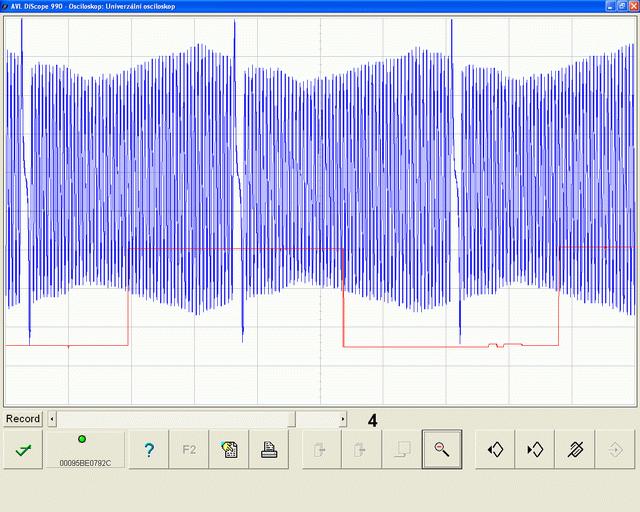
Task: Click the Record label
Action: pos(23,419)
